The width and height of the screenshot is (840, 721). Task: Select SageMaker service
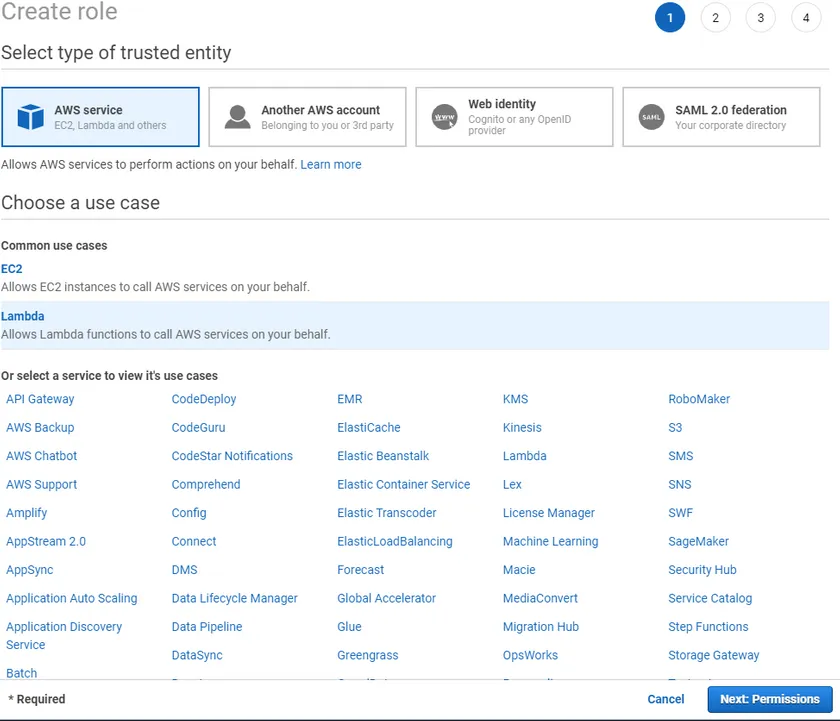click(x=699, y=542)
